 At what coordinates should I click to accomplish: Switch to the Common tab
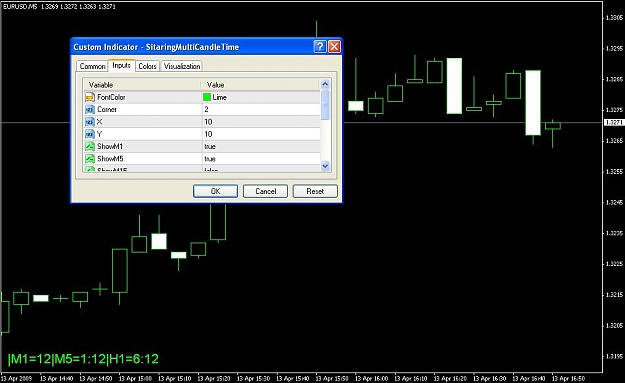pos(92,66)
